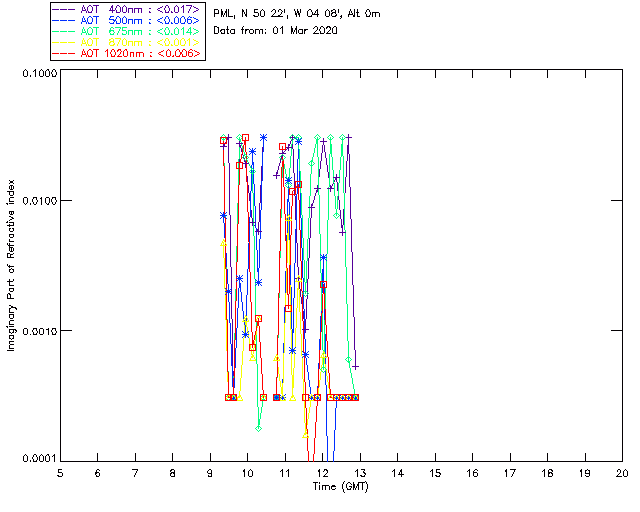Screen dimensions: 640x512
Task: Click the x-axis tick label 10
Action: [x=247, y=473]
